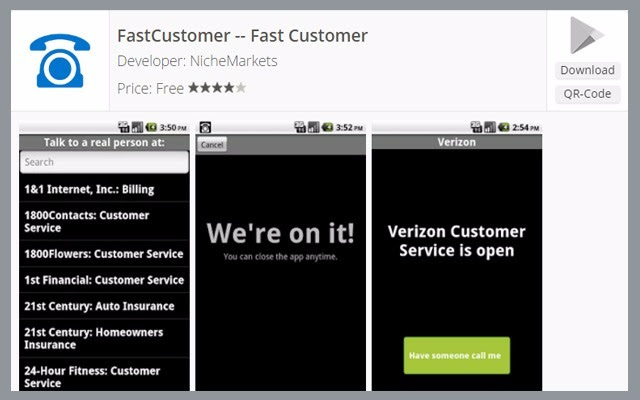This screenshot has width=640, height=400.
Task: Click the green Have someone call me button
Action: (457, 356)
